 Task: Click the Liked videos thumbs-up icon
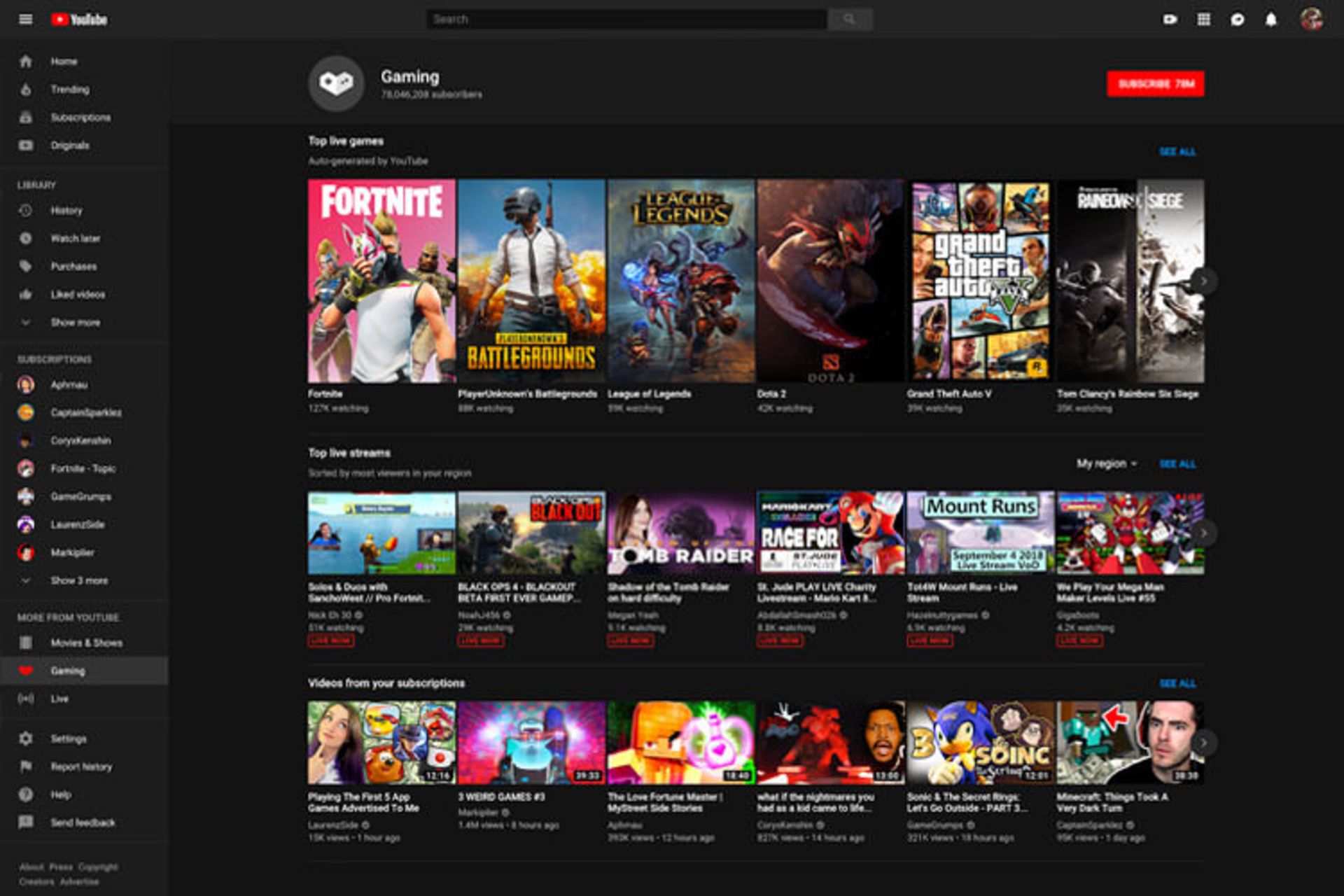pyautogui.click(x=26, y=295)
